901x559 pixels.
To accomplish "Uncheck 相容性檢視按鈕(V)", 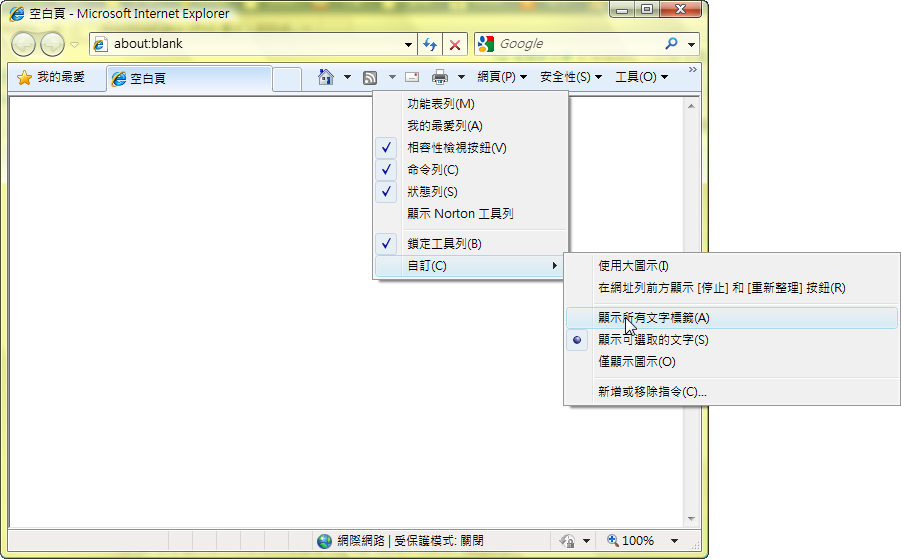I will click(x=470, y=148).
